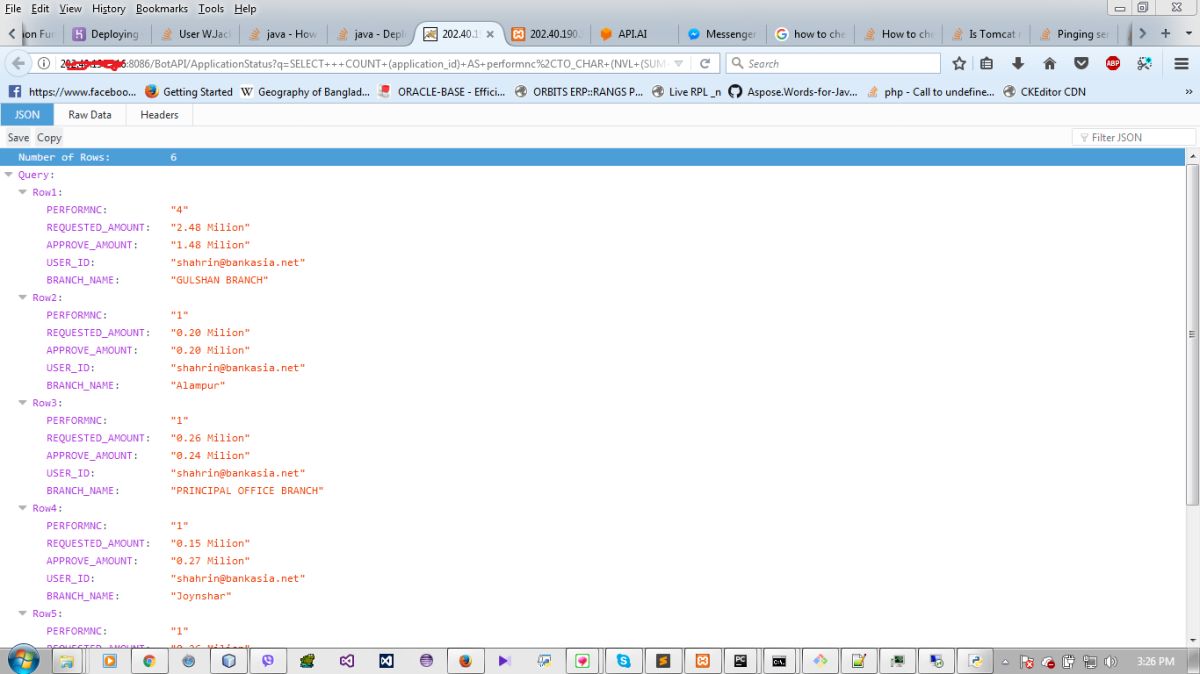Open Visual Studio purple icon in taskbar

(347, 661)
